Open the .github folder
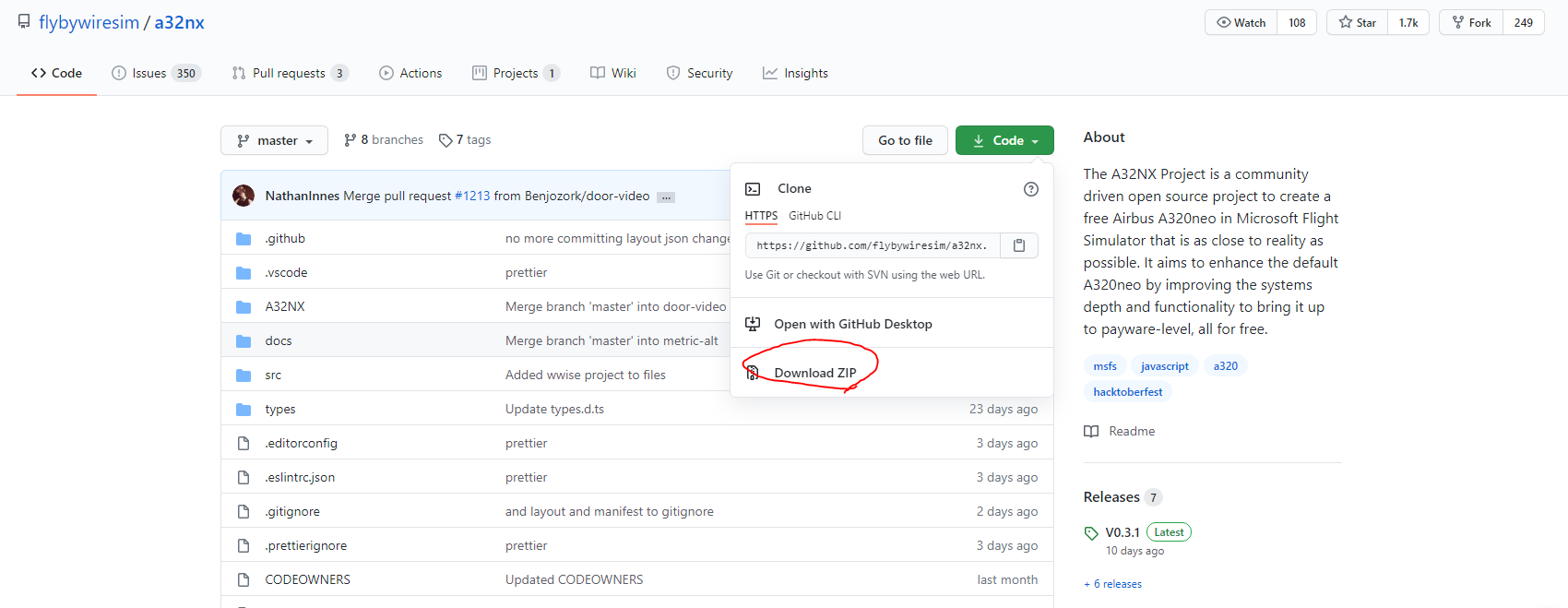The width and height of the screenshot is (1568, 608). 285,238
